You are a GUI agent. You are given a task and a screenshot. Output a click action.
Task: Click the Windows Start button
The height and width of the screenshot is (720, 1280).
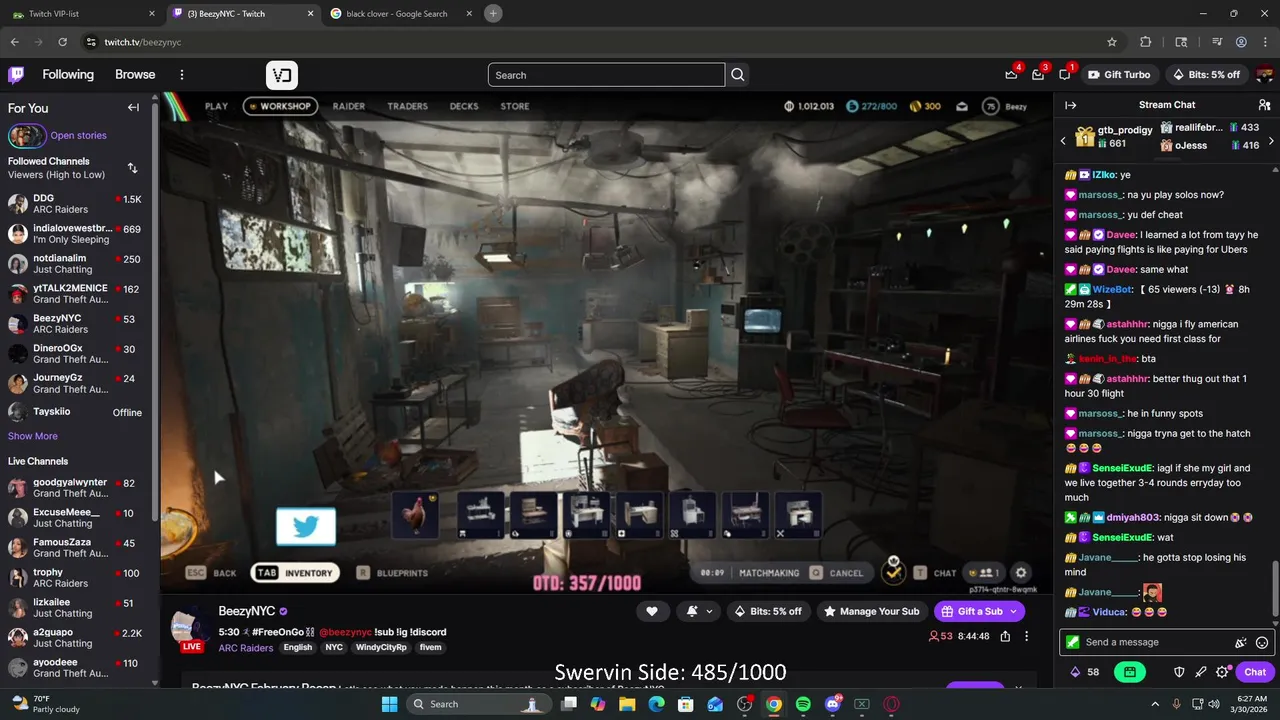390,704
